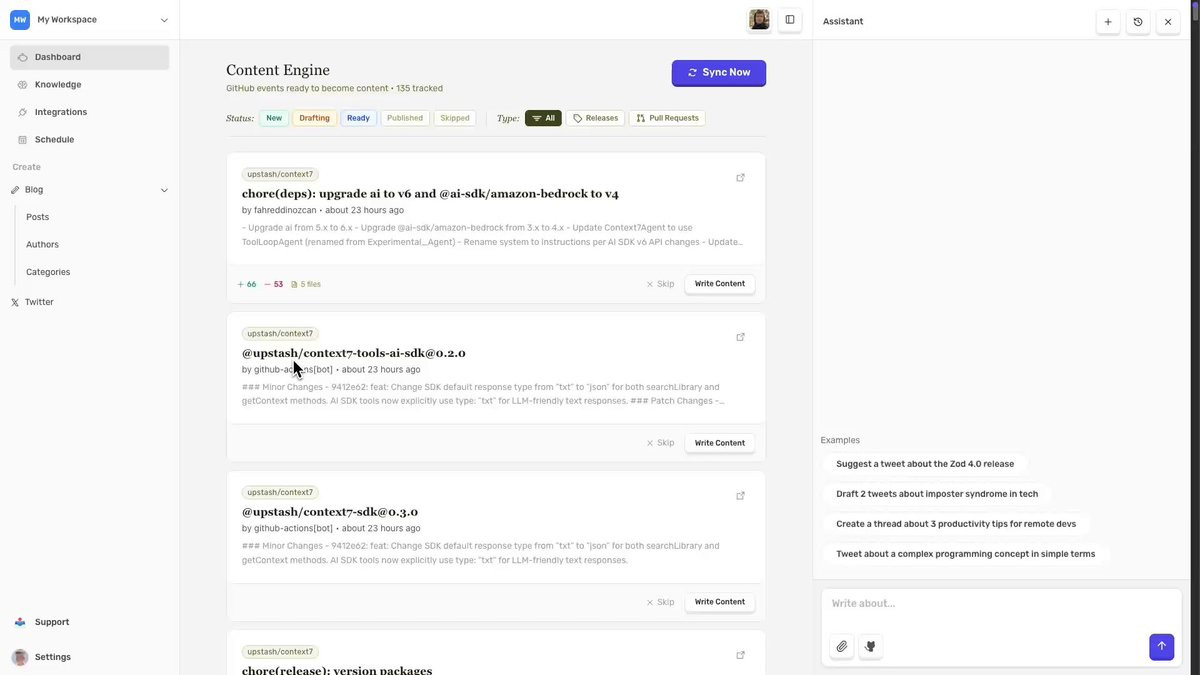1200x675 pixels.
Task: Open chore(deps): upgrade ai to v6 title
Action: pyautogui.click(x=430, y=194)
